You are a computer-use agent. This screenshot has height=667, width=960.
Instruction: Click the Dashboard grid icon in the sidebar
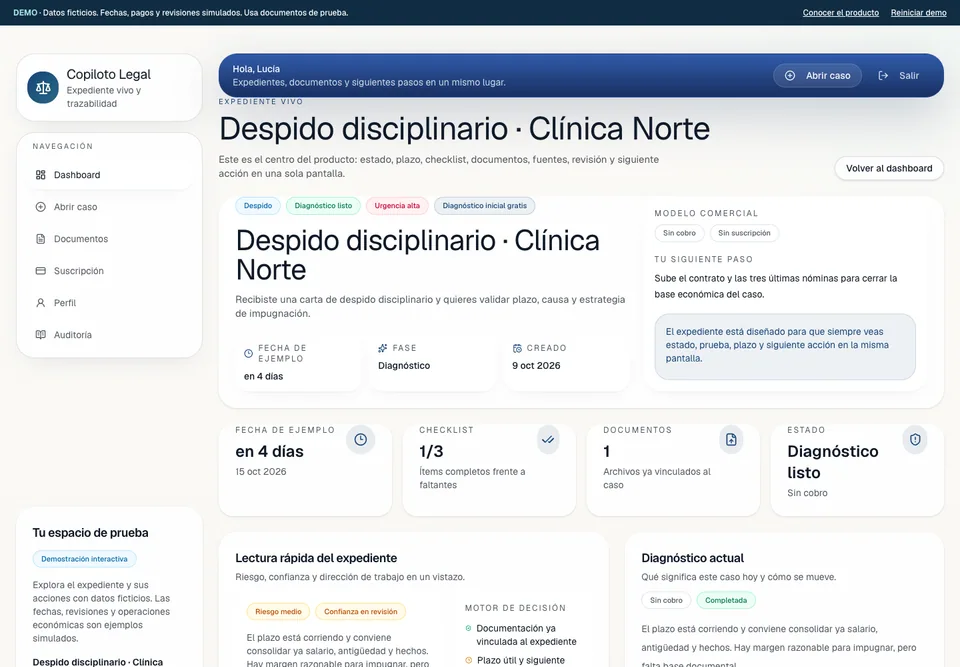pos(40,175)
